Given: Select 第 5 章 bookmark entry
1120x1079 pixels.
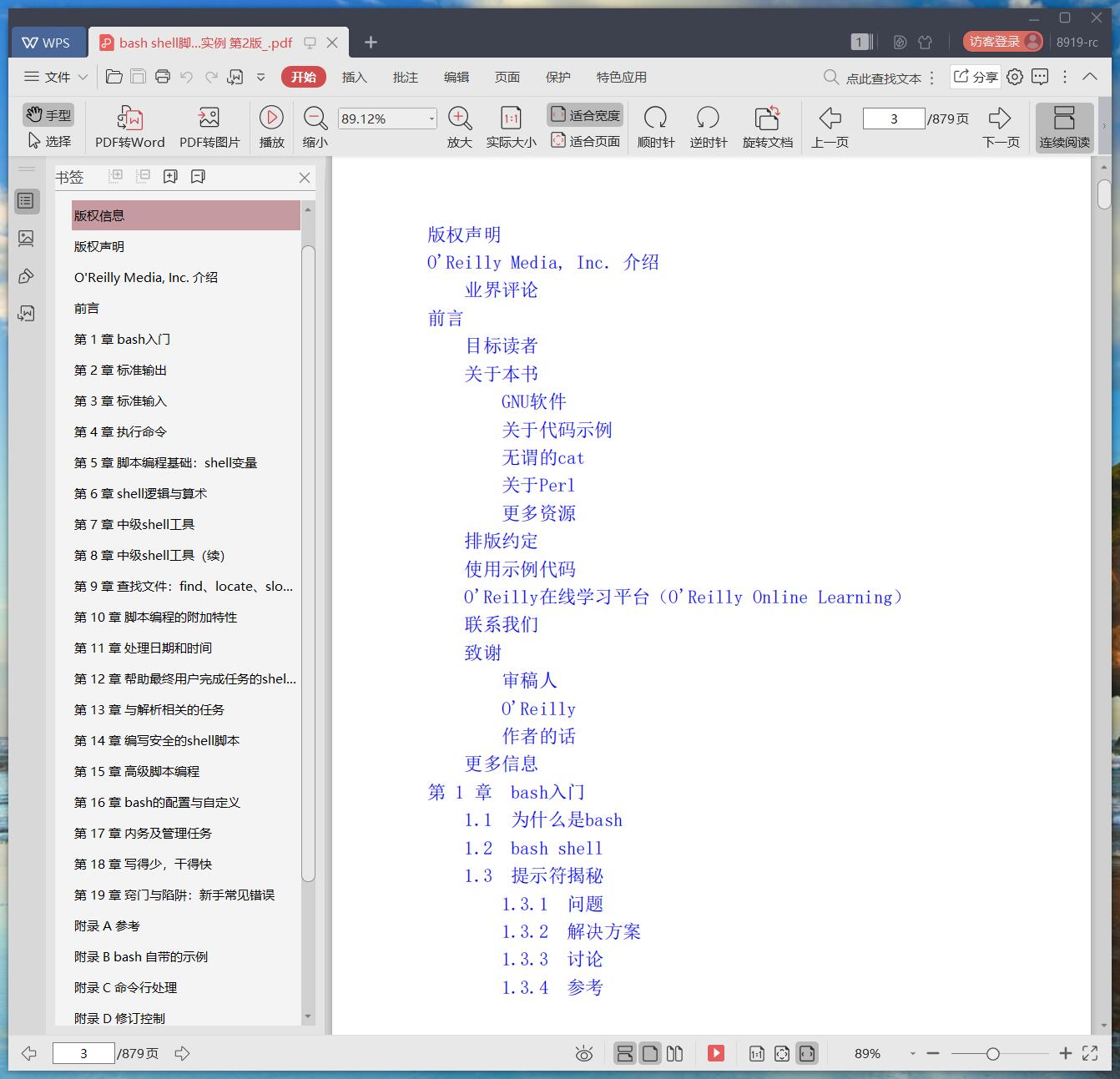Looking at the screenshot, I should 165,462.
